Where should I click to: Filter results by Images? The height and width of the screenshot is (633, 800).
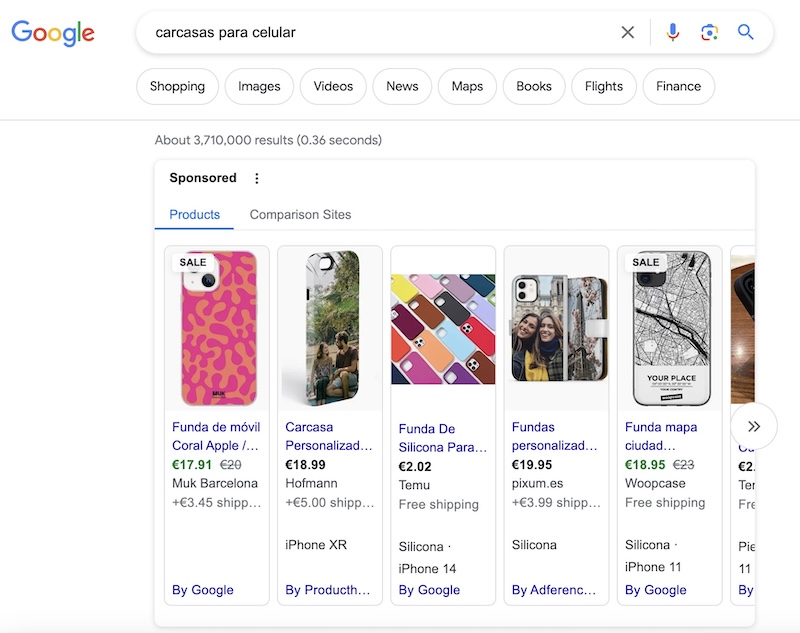click(x=259, y=86)
